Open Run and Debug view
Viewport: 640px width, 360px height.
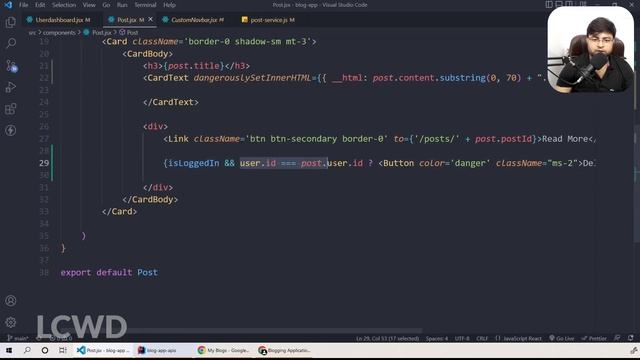click(11, 87)
